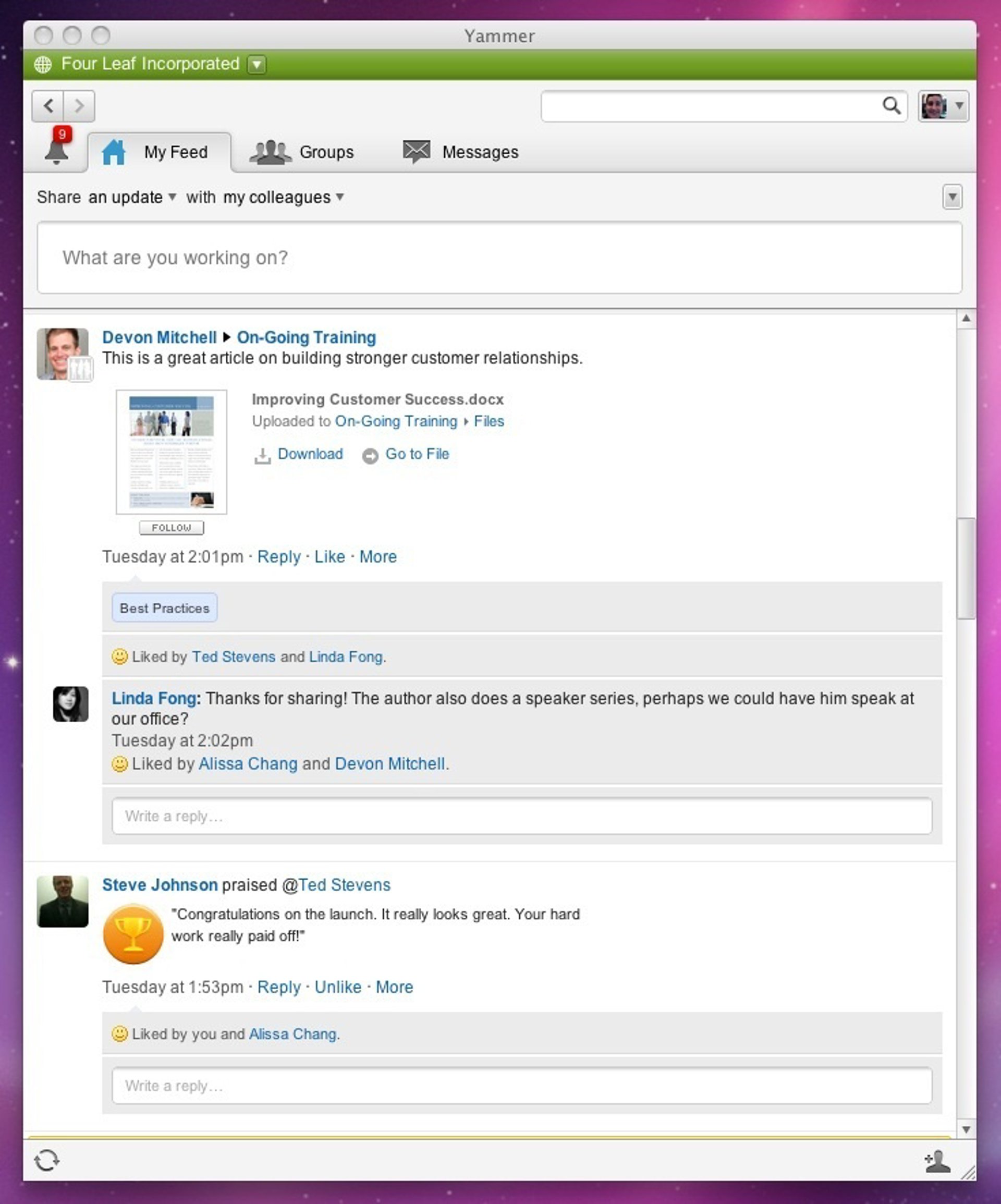The image size is (1001, 1204).
Task: Open the 'my colleagues' recipient dropdown
Action: 283,197
